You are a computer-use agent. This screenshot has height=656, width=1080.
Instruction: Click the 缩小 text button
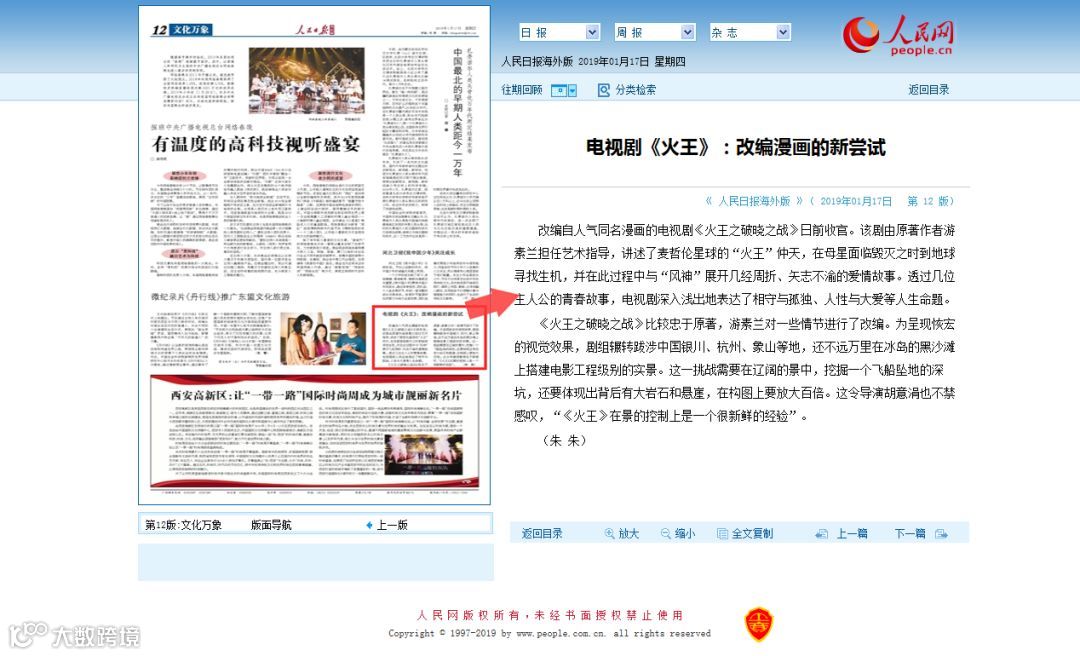point(685,533)
